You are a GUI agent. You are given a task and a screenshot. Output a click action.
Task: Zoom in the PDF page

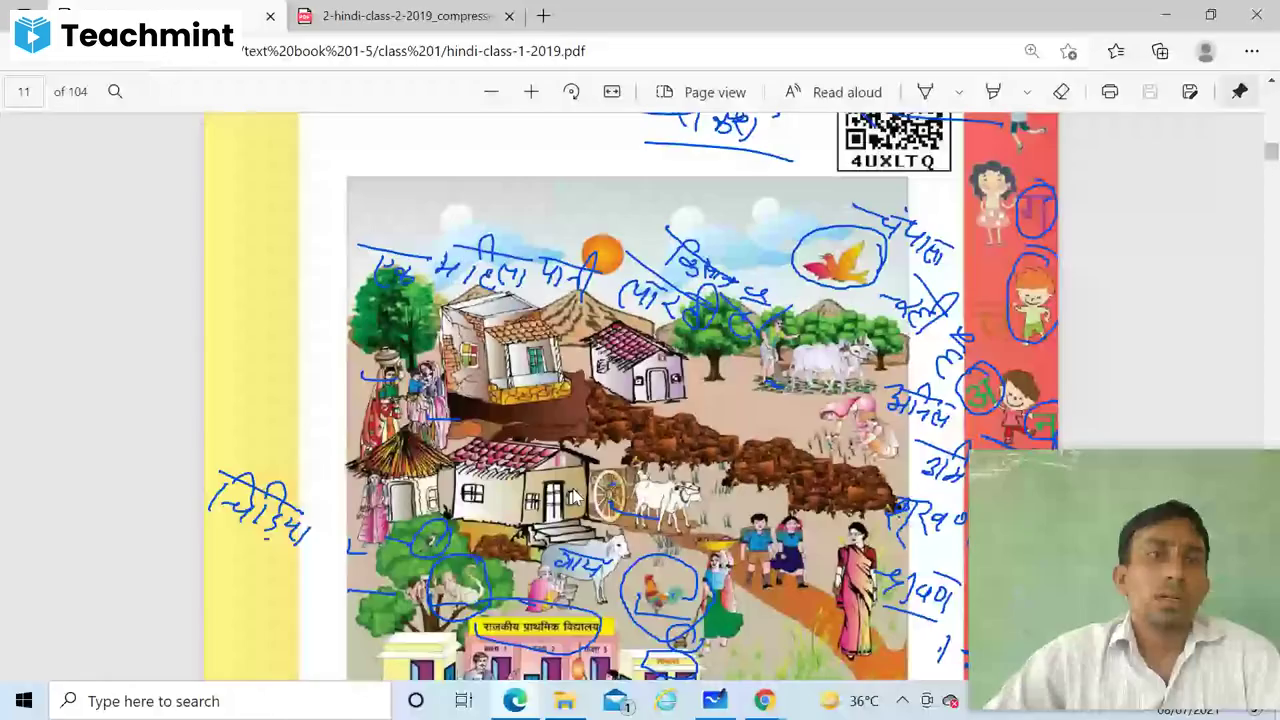pyautogui.click(x=531, y=92)
